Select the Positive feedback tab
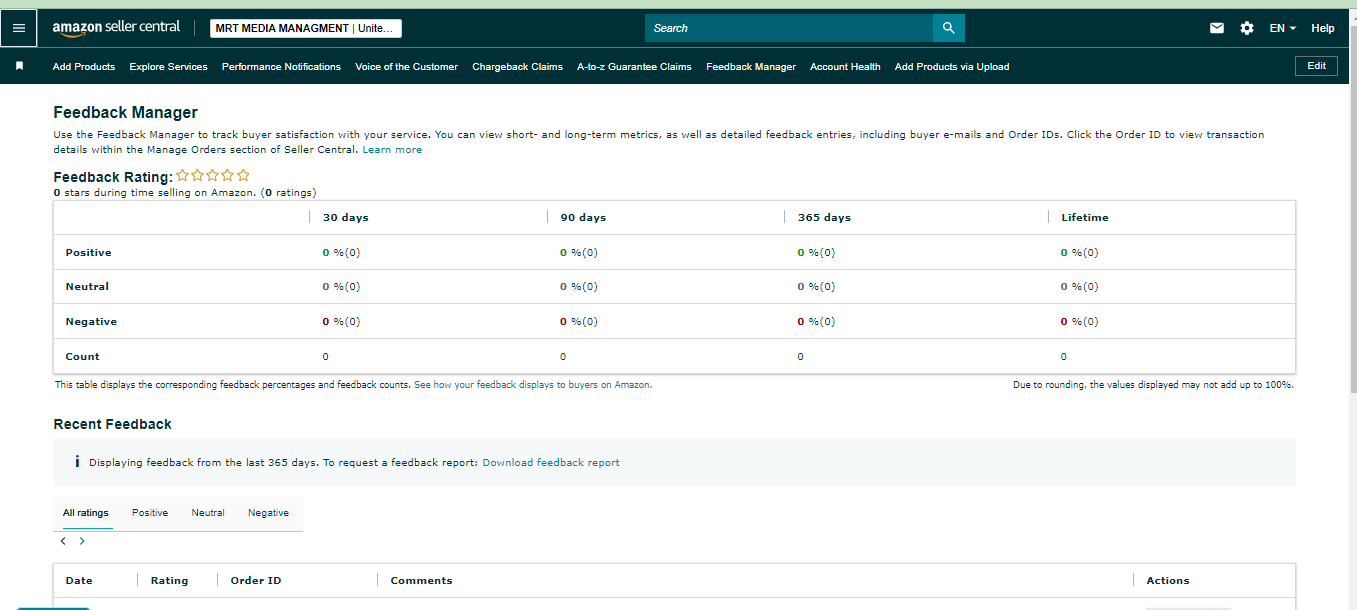 [x=150, y=513]
